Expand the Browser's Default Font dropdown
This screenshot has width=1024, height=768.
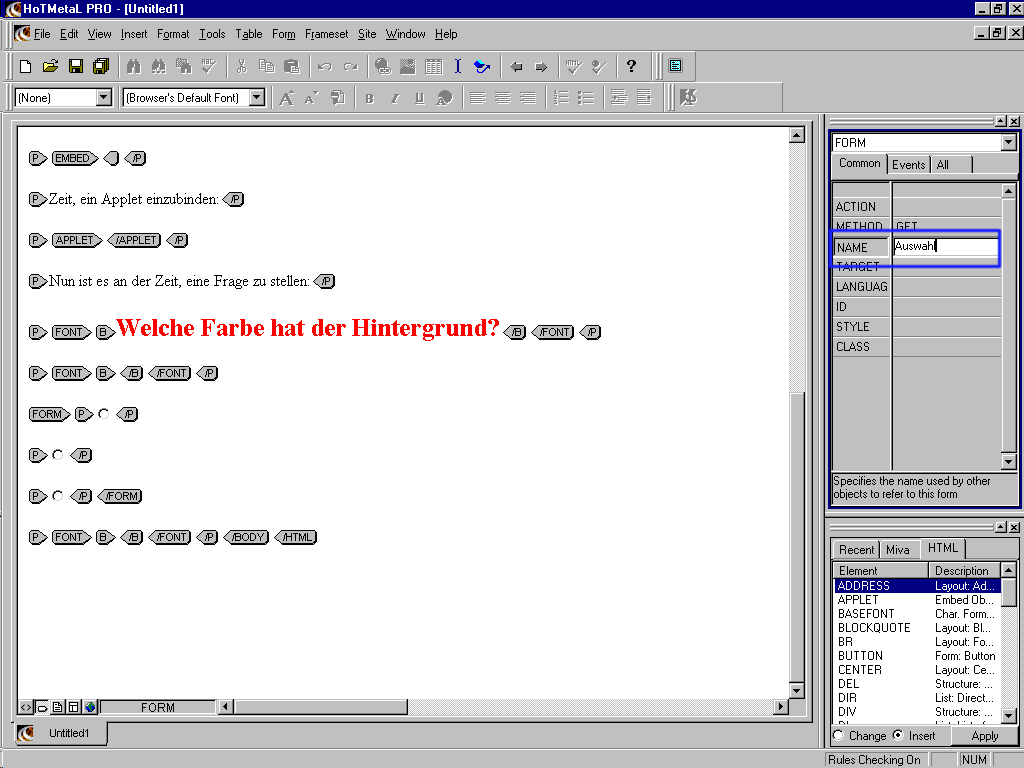pos(256,98)
